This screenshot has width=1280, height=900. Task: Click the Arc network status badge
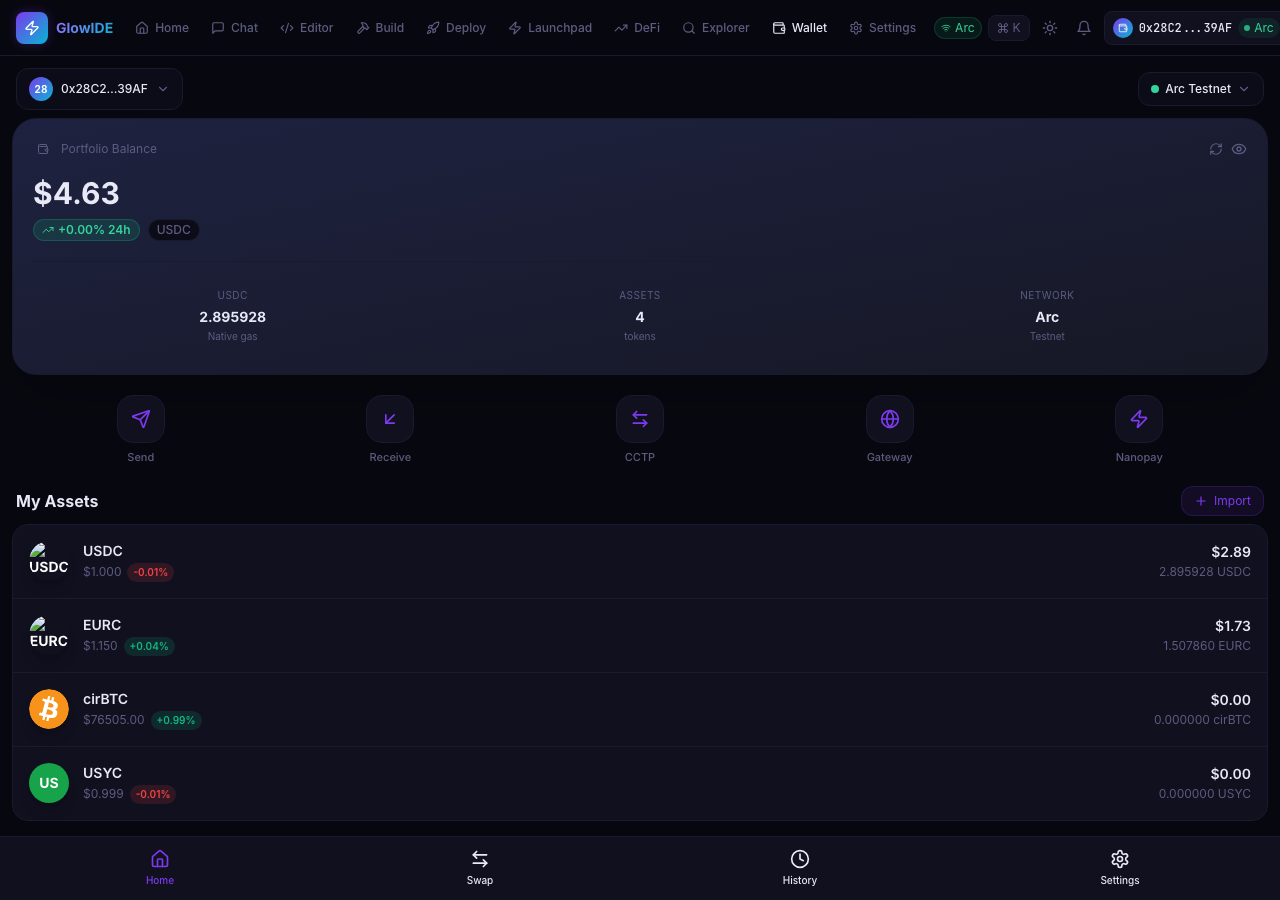pos(958,28)
